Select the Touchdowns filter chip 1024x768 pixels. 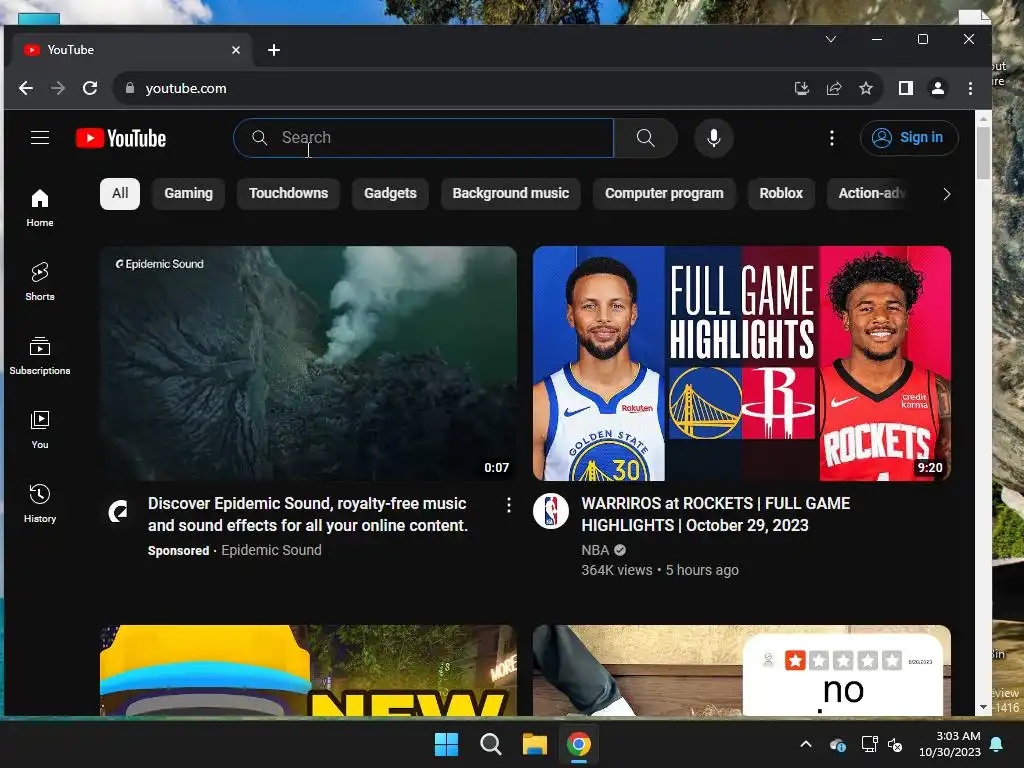pos(289,193)
